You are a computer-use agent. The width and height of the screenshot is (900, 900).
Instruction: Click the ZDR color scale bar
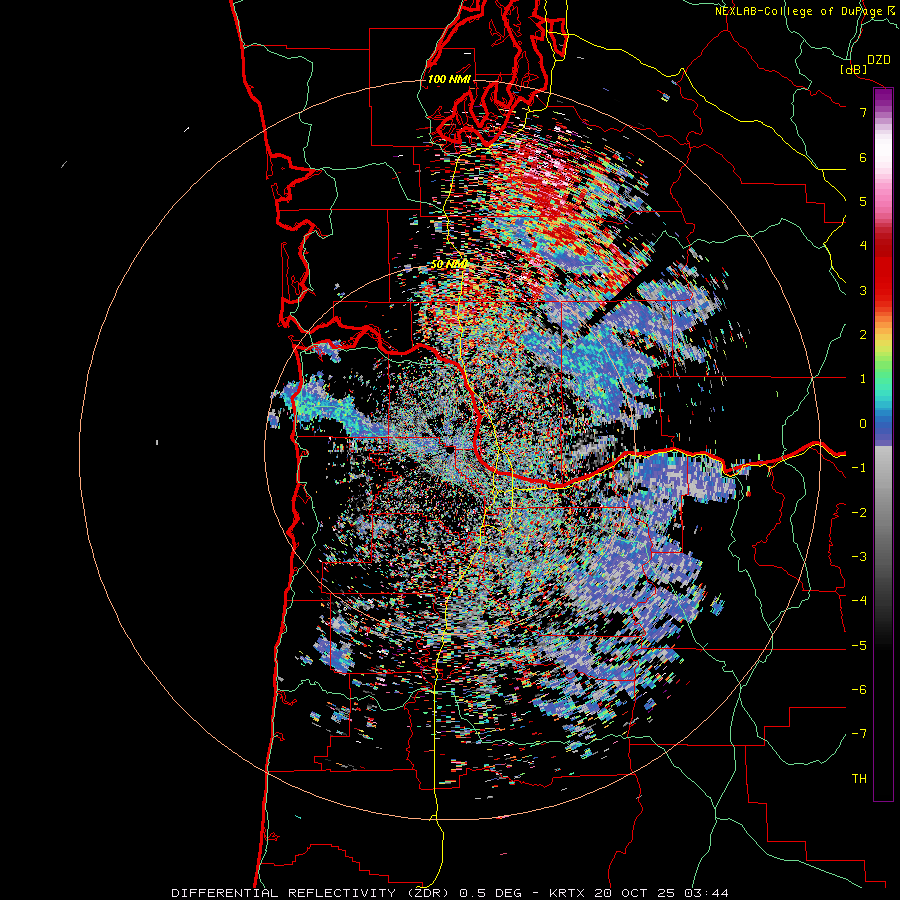coord(883,444)
